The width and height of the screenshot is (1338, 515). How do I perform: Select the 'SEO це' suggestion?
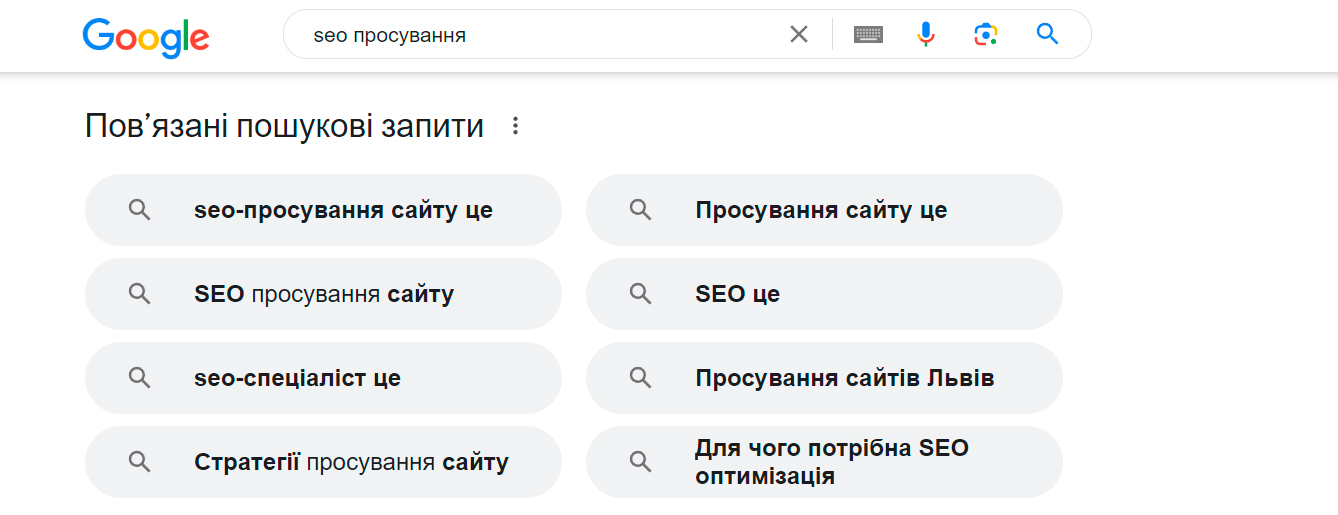pyautogui.click(x=737, y=294)
